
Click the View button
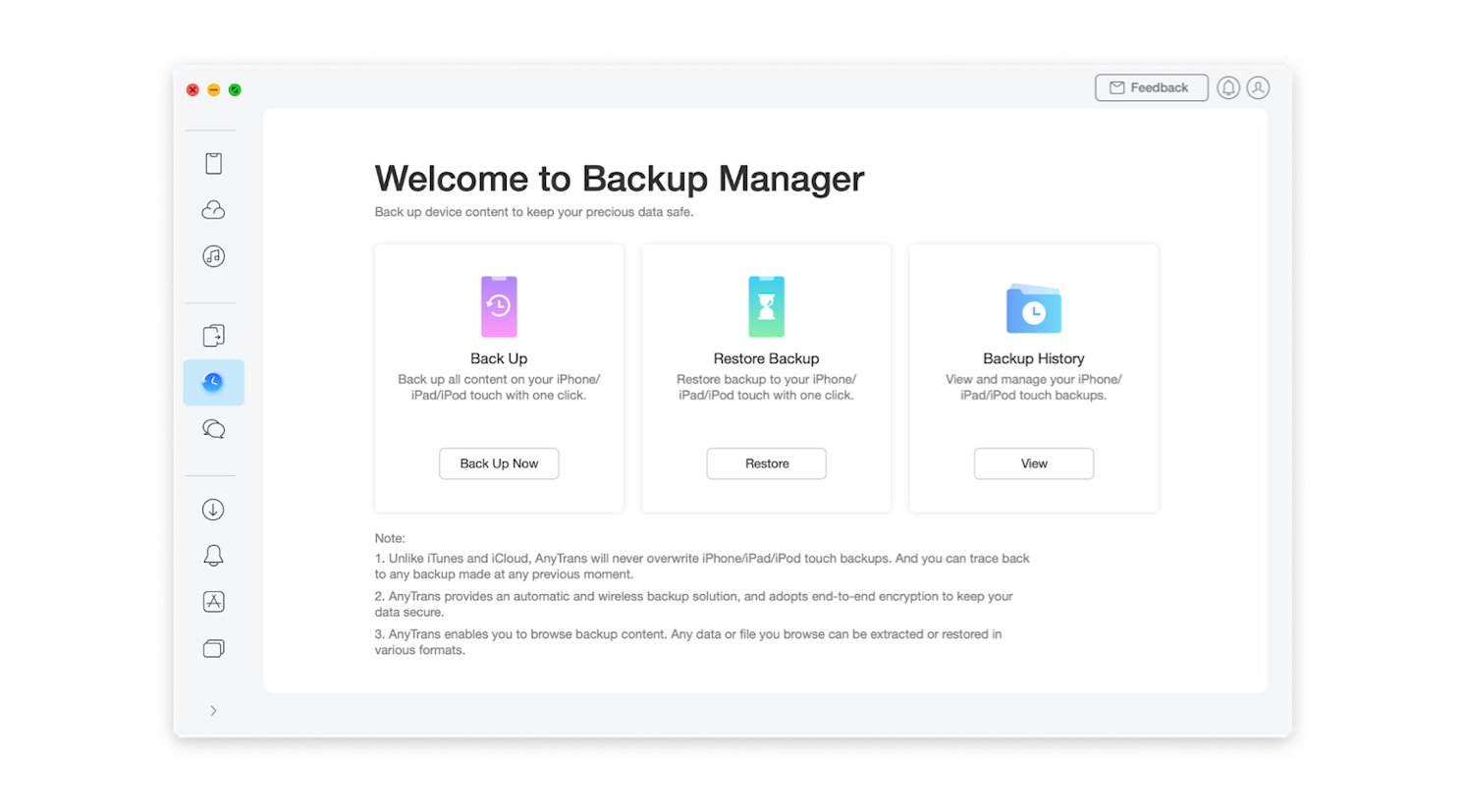1034,463
